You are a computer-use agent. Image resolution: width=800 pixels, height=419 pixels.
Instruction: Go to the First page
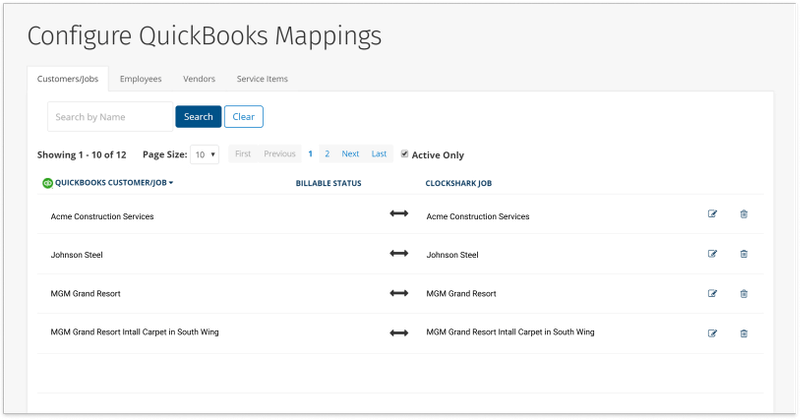(x=243, y=154)
